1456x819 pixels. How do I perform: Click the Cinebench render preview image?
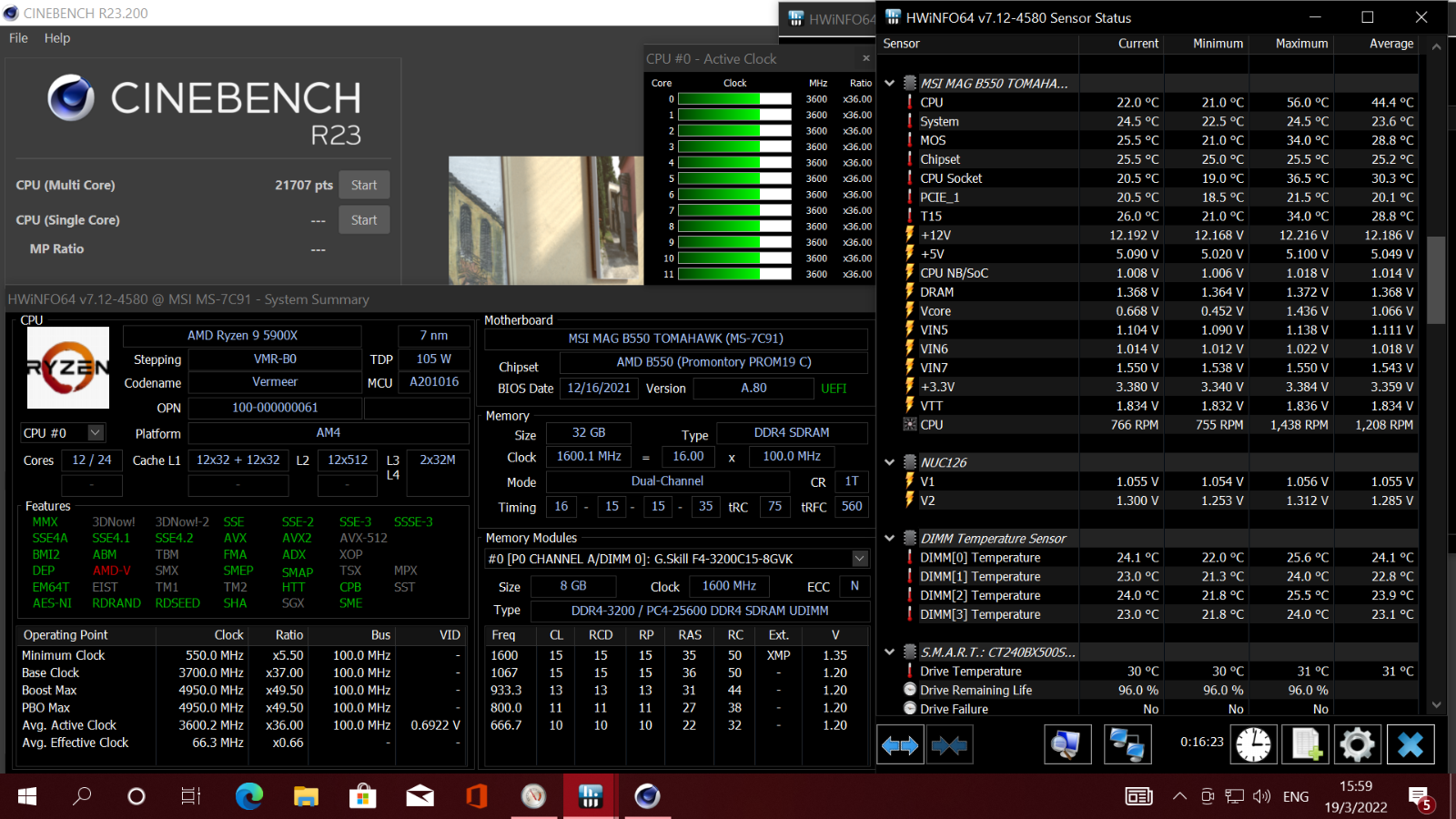[546, 220]
